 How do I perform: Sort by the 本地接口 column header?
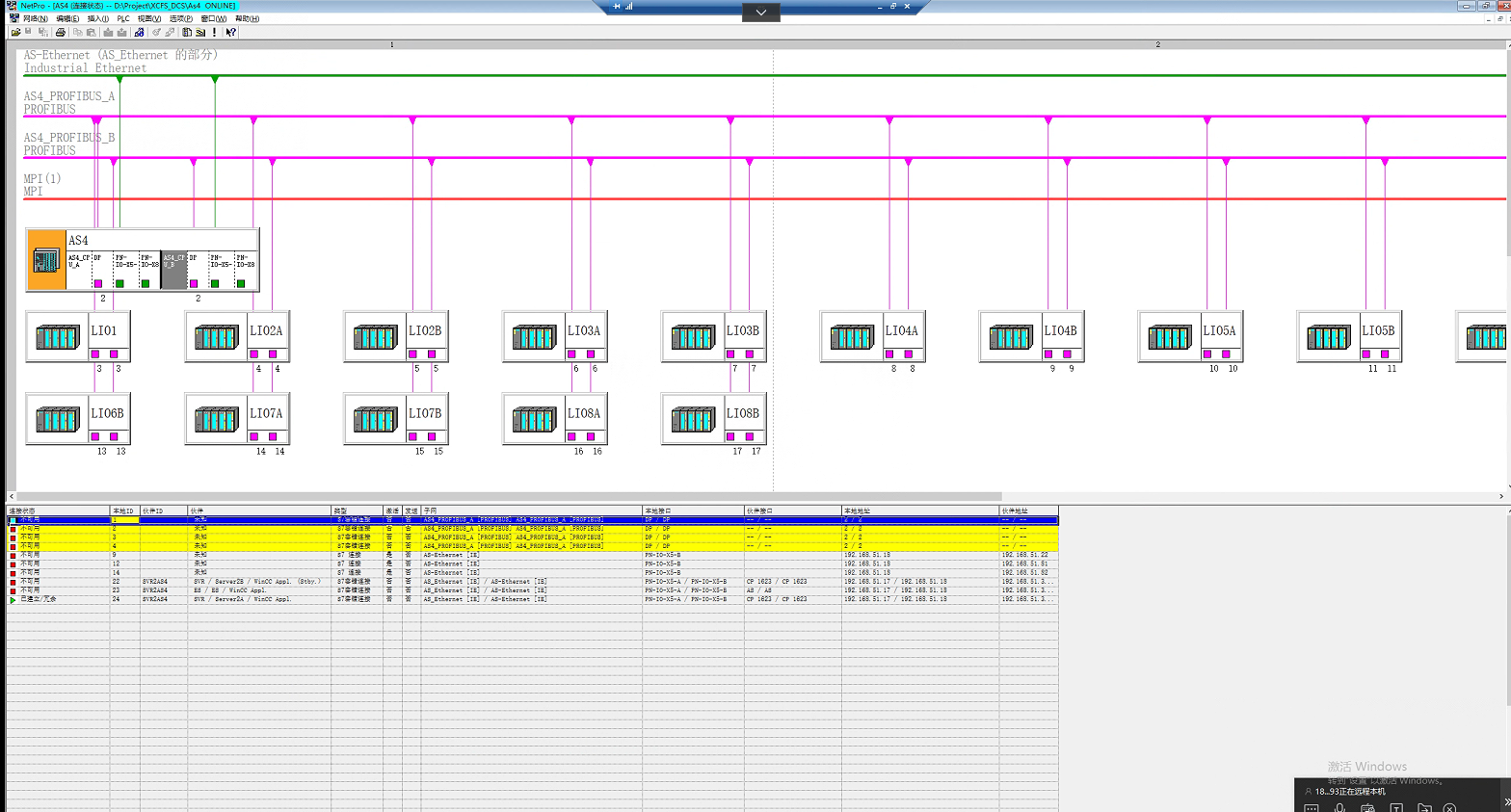click(693, 511)
